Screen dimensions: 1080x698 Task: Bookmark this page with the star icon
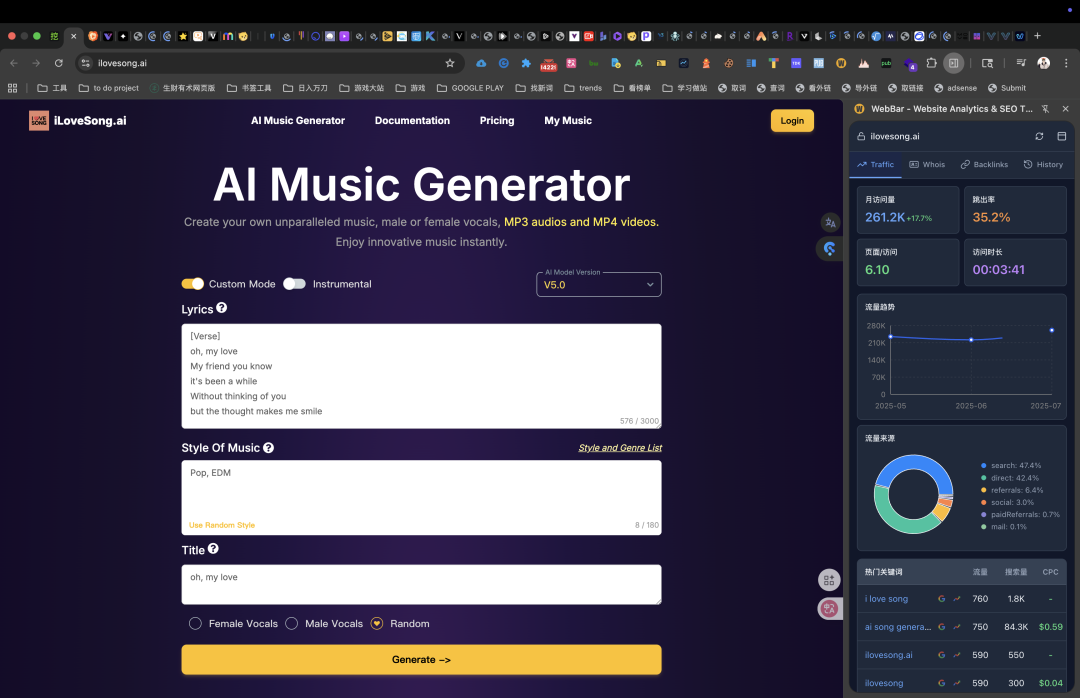[450, 63]
